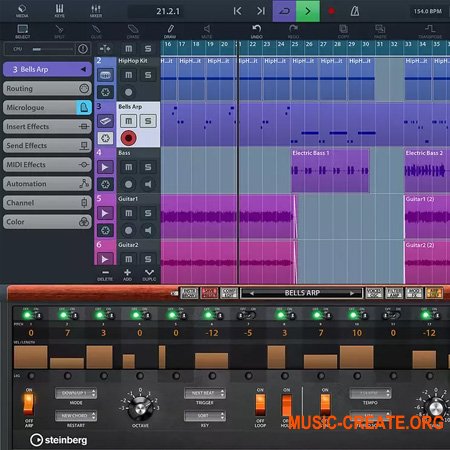The height and width of the screenshot is (450, 450).
Task: Solo the Bells Arp track
Action: (148, 121)
